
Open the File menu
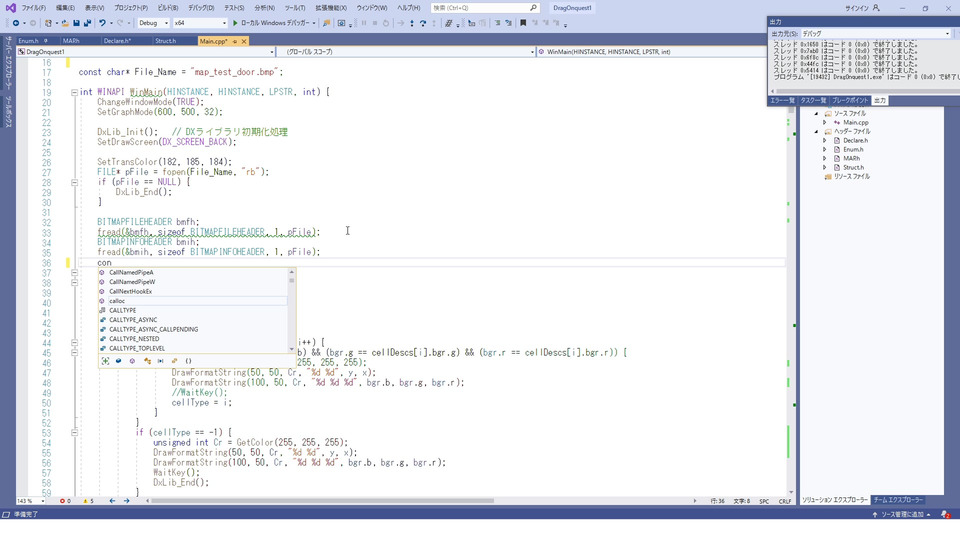[34, 8]
